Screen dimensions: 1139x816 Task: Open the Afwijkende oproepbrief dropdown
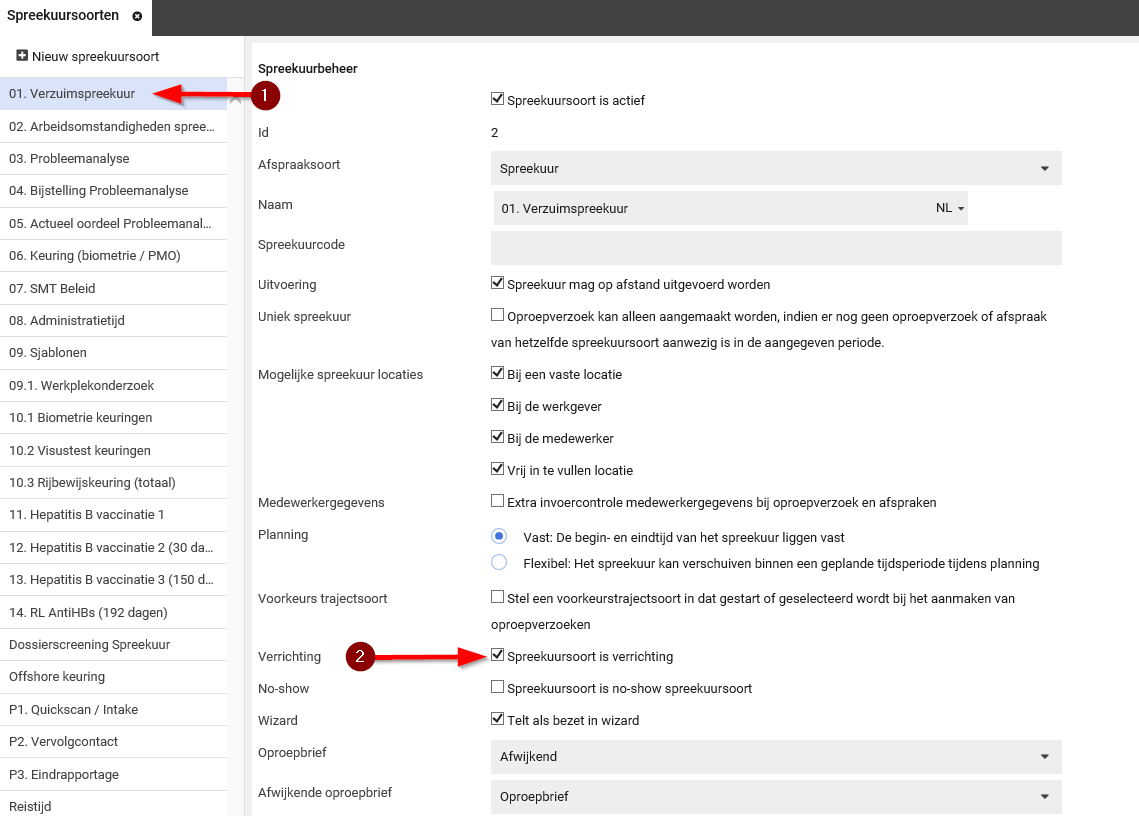click(776, 797)
